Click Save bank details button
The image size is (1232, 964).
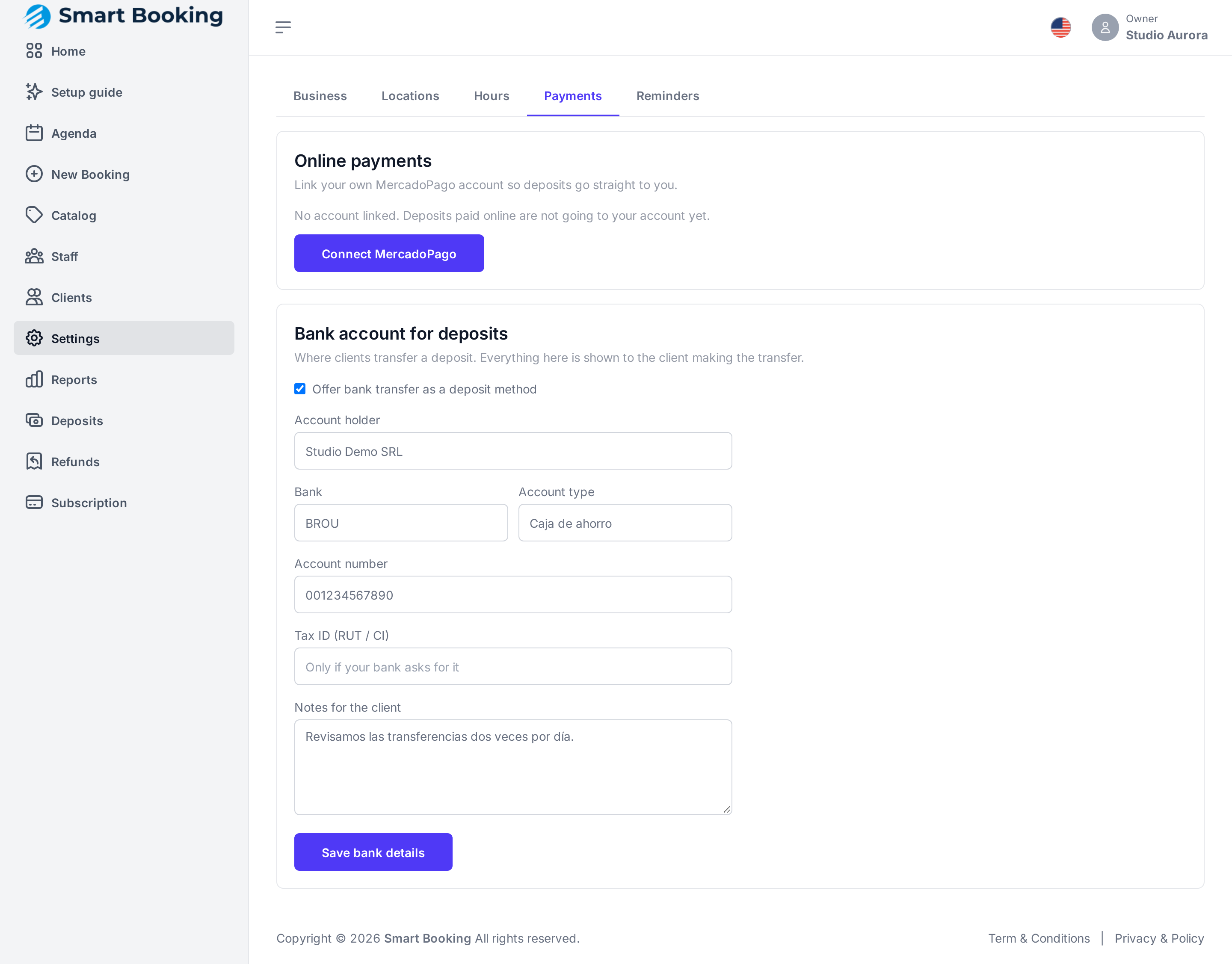tap(373, 852)
